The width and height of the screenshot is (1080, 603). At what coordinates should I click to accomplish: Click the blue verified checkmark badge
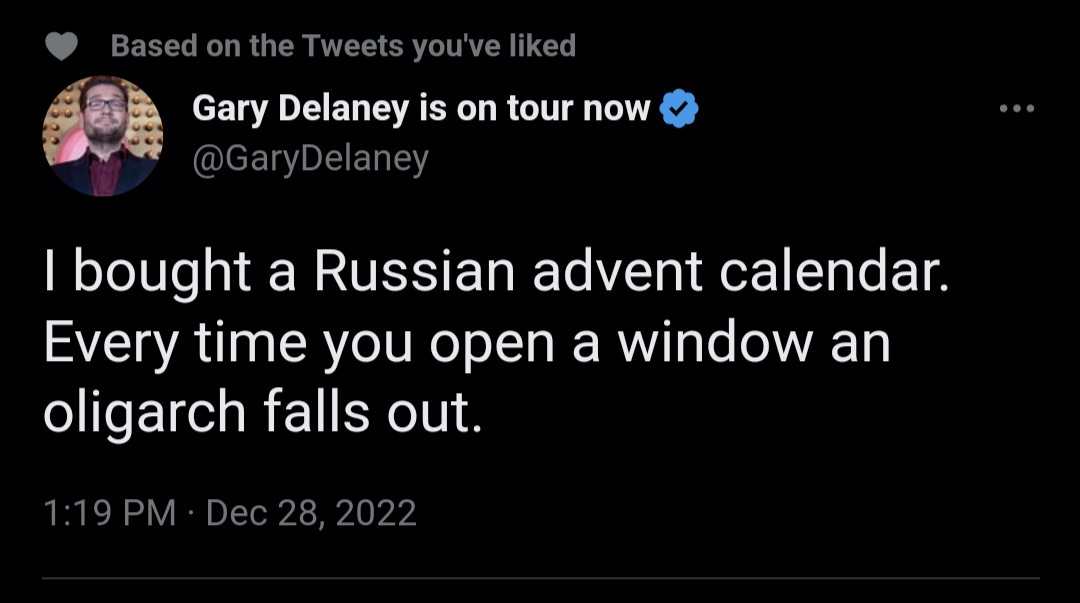(681, 109)
